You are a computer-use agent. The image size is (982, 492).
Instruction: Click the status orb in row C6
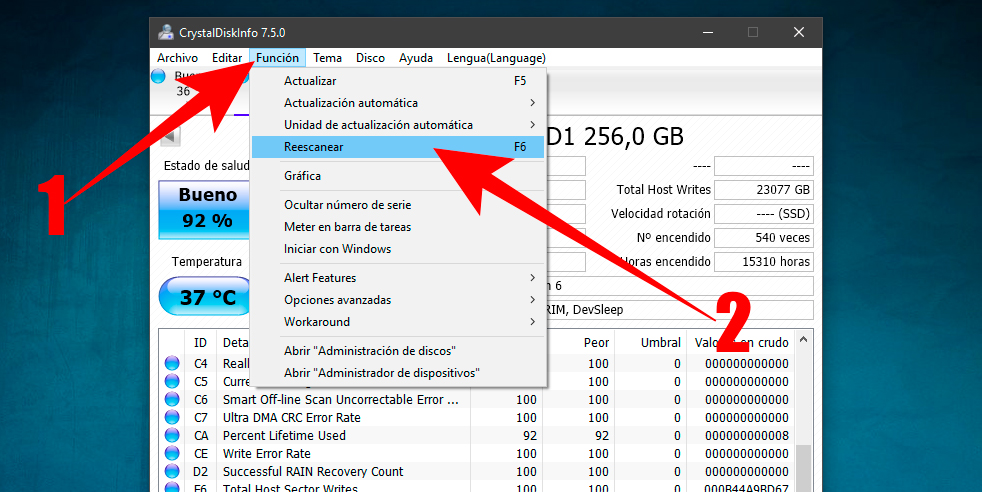pos(172,399)
